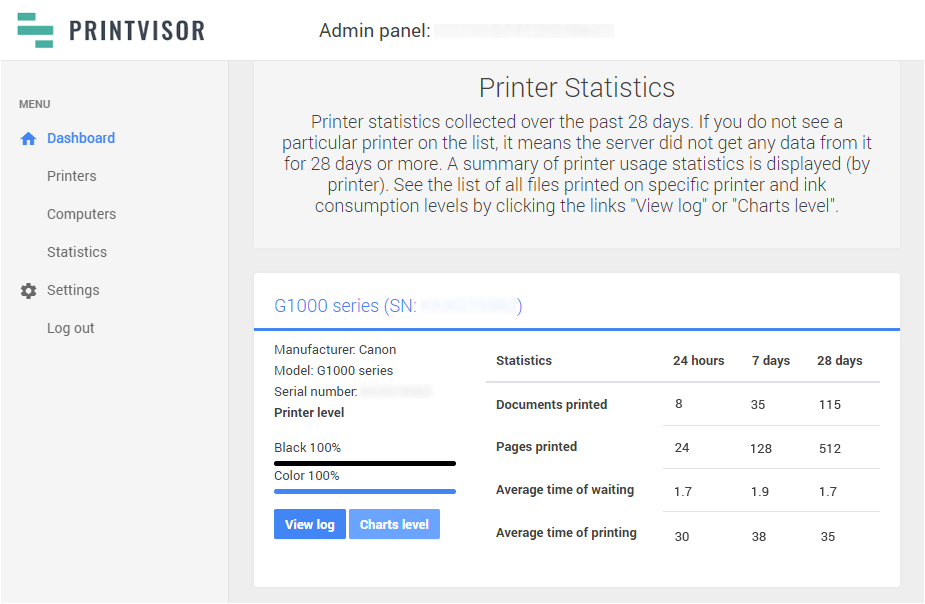This screenshot has height=604, width=925.
Task: Open the Dashboard menu item
Action: coord(81,139)
